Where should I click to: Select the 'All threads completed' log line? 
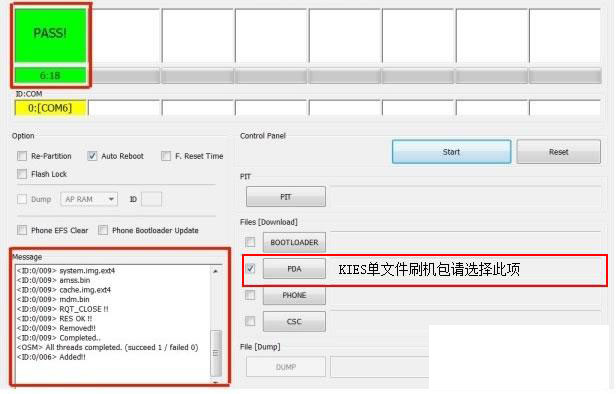click(x=108, y=347)
